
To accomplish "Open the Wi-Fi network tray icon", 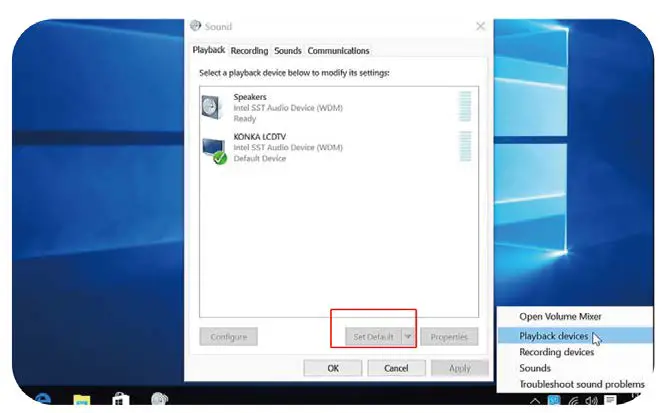I will (x=573, y=400).
